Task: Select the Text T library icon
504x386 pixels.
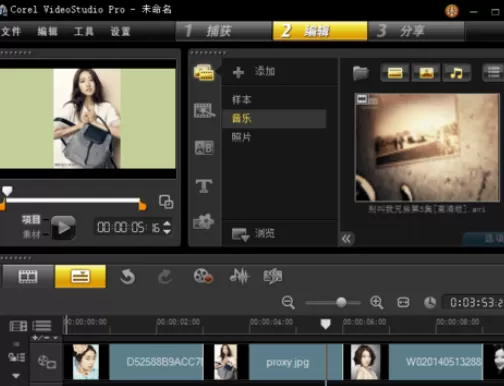Action: pyautogui.click(x=204, y=186)
